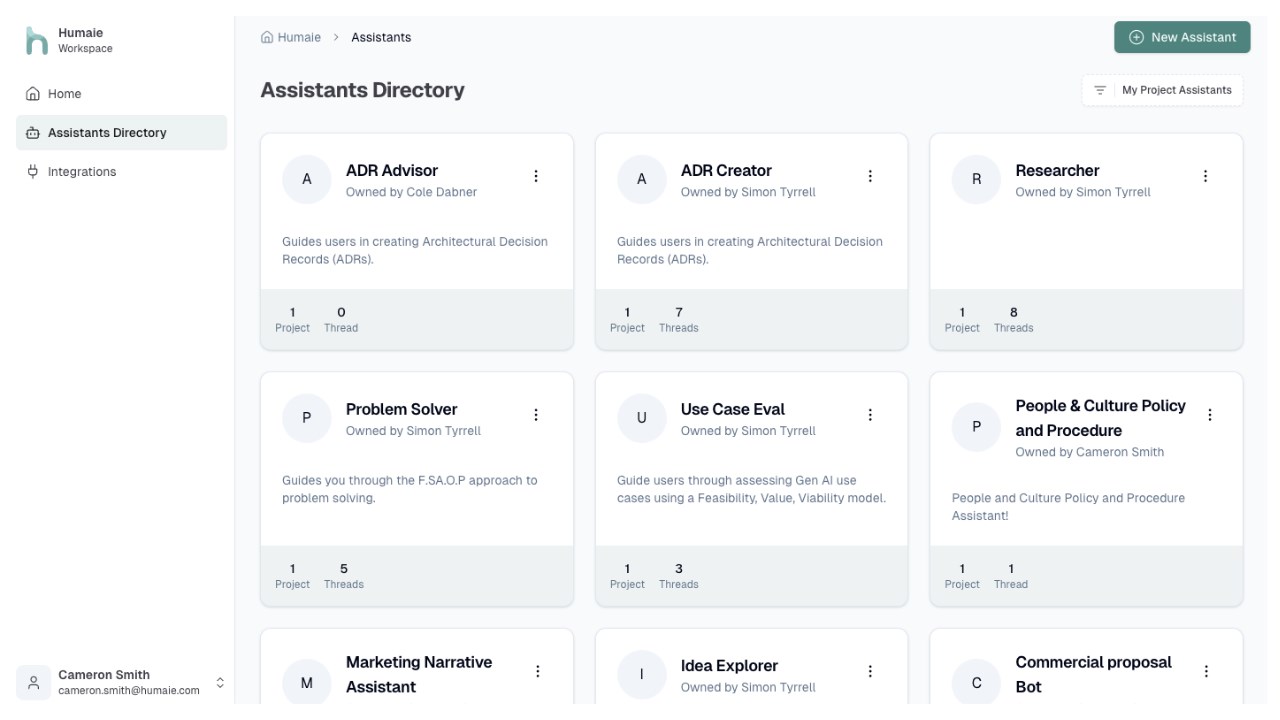Open the ADR Creator three-dot options

pyautogui.click(x=870, y=176)
